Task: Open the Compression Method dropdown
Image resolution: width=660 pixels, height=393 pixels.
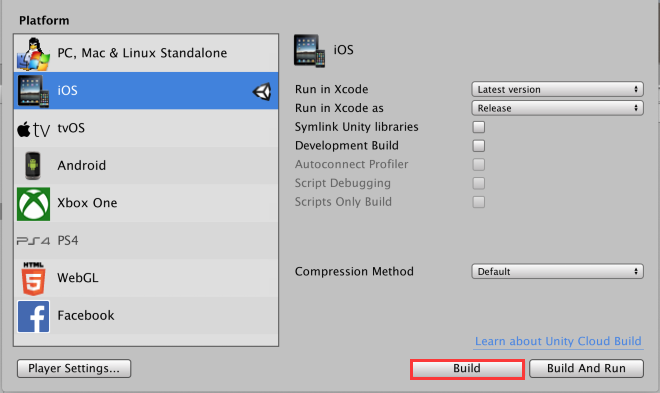Action: (557, 271)
